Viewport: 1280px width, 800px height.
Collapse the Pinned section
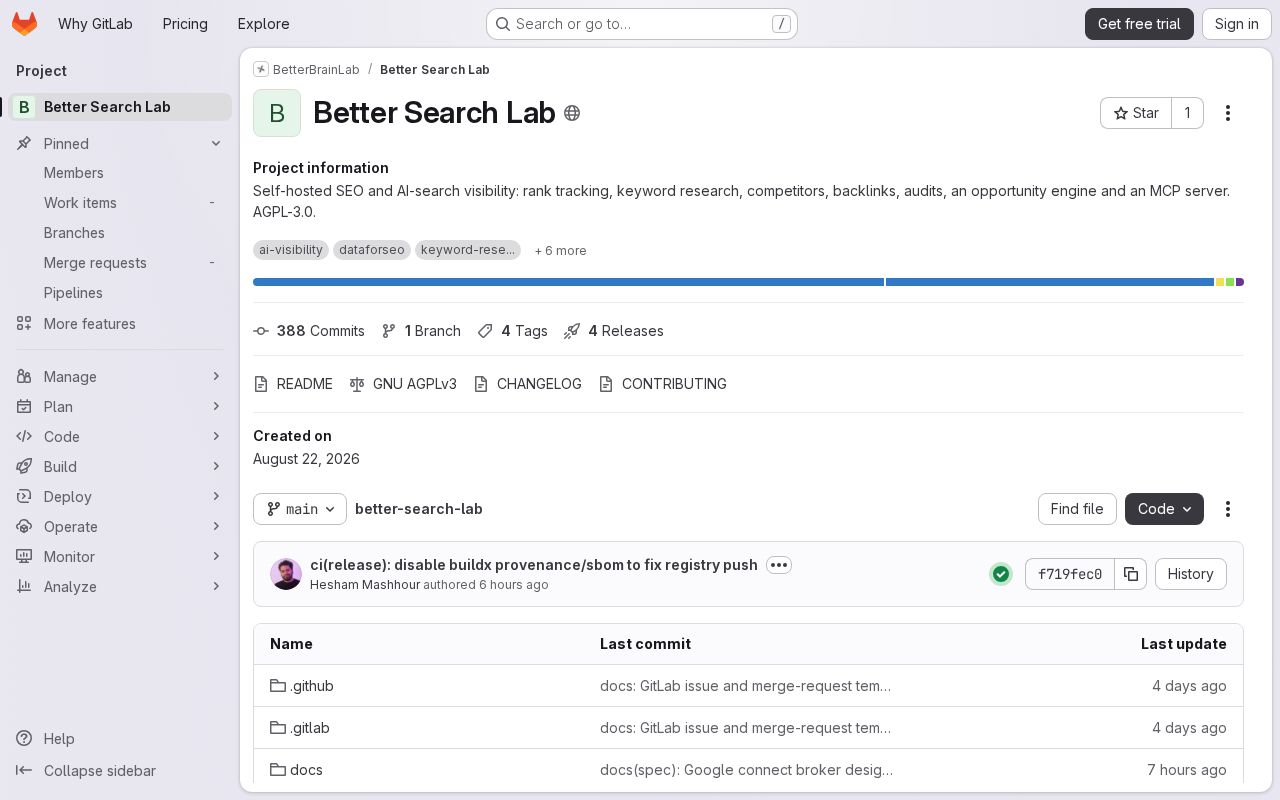[120, 144]
